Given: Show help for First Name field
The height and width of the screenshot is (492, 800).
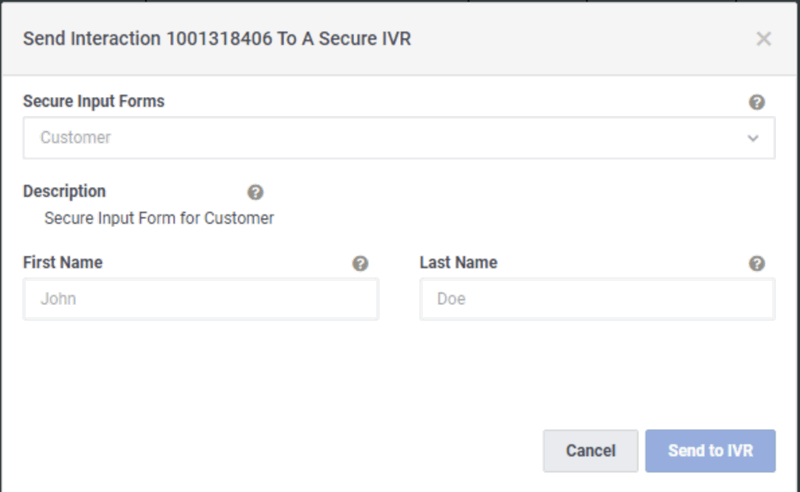Looking at the screenshot, I should tap(361, 264).
